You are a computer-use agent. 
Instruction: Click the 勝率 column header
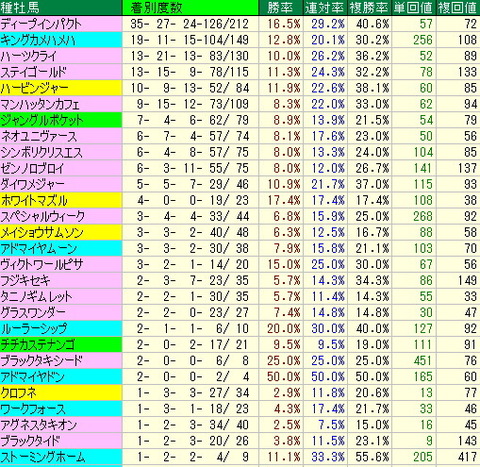click(281, 8)
